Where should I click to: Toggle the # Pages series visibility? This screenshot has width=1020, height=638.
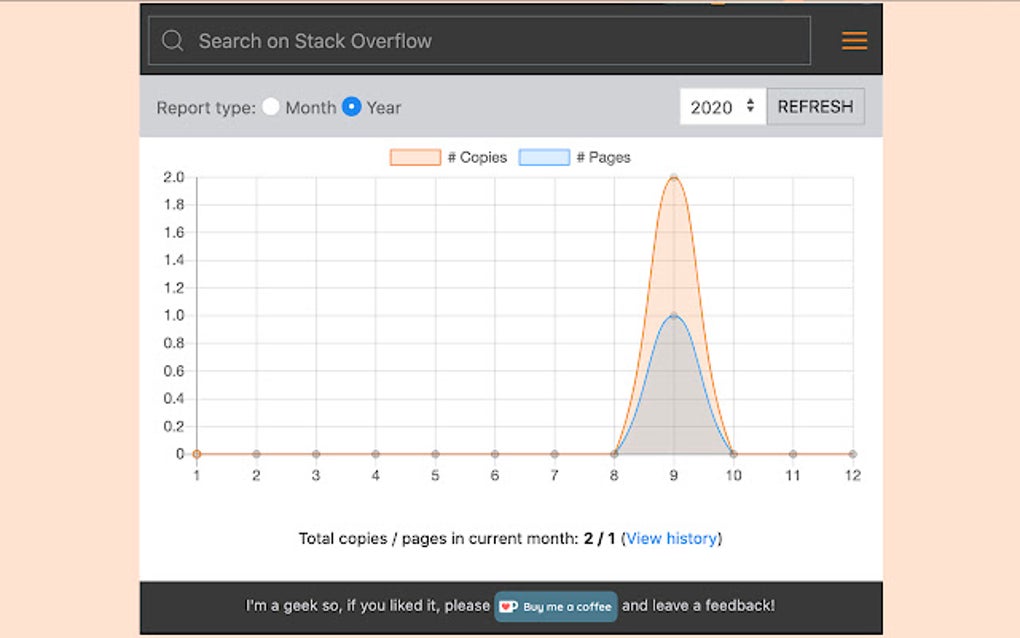(586, 157)
